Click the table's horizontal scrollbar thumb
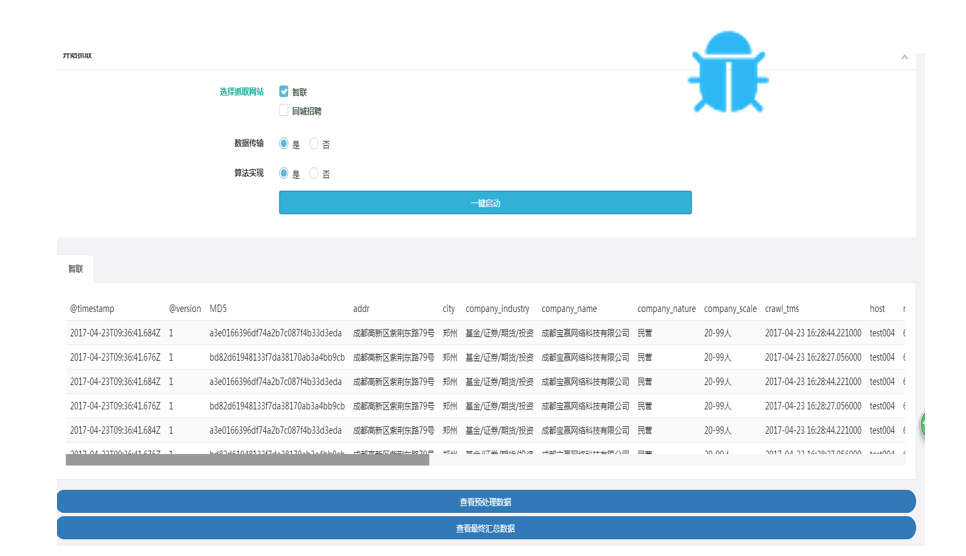This screenshot has width=966, height=556. (247, 460)
